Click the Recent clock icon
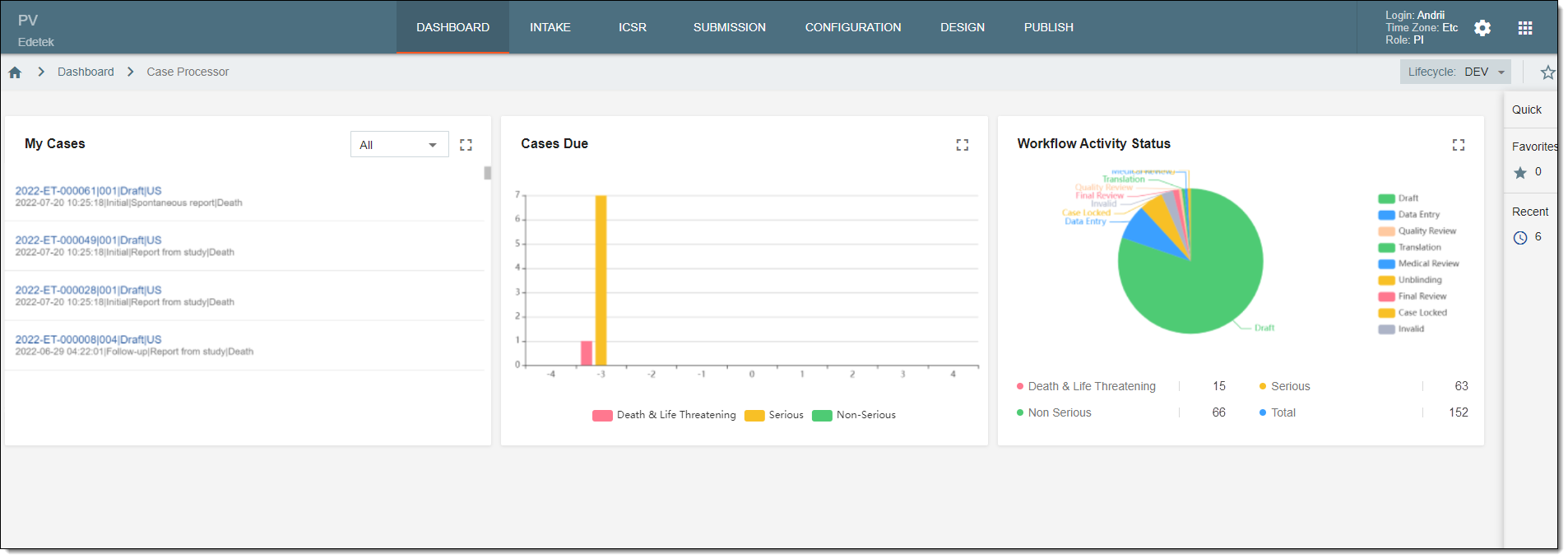Screen dimensions: 1568x559 click(x=1520, y=238)
